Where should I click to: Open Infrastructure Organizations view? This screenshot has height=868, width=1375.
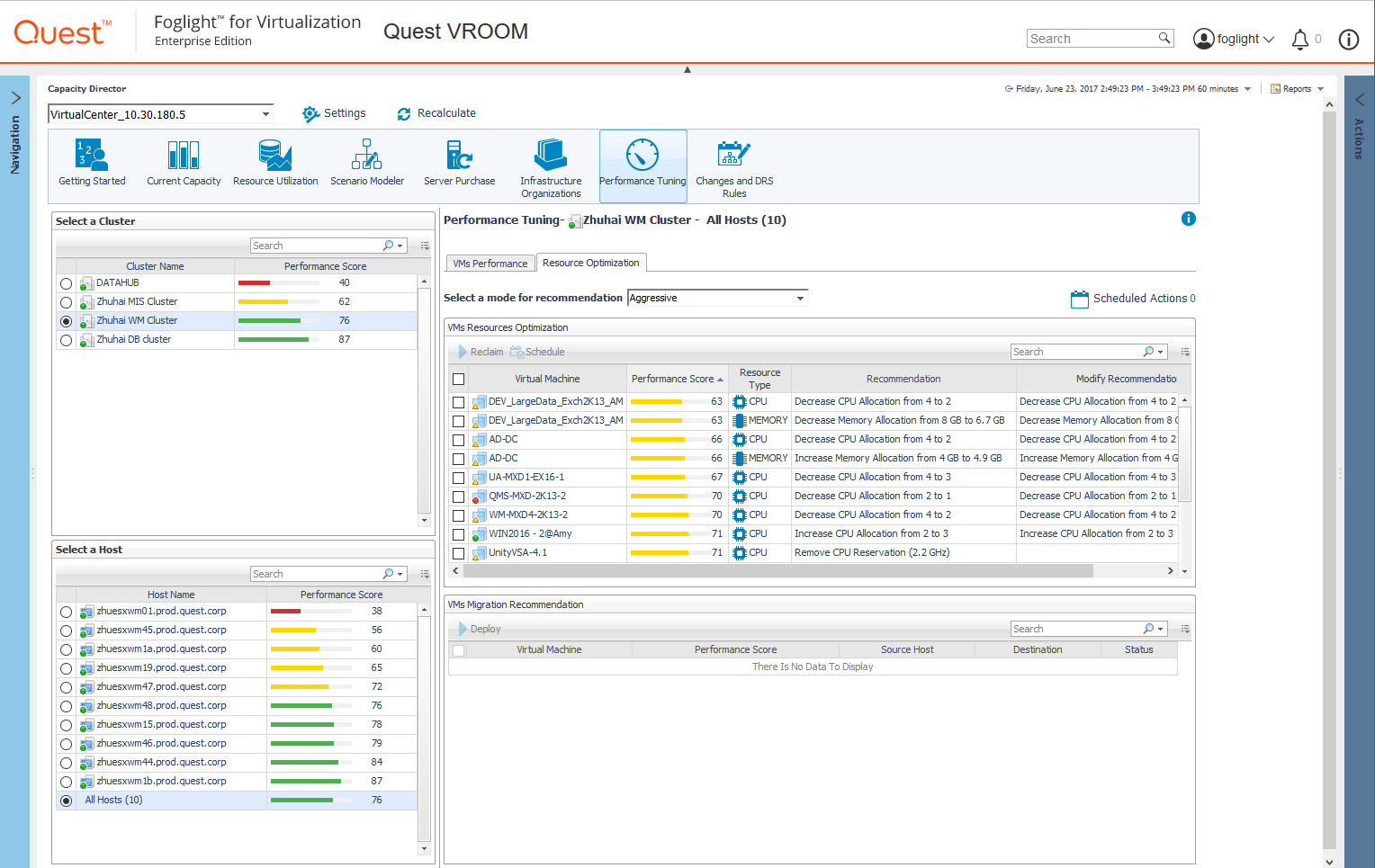click(x=551, y=167)
